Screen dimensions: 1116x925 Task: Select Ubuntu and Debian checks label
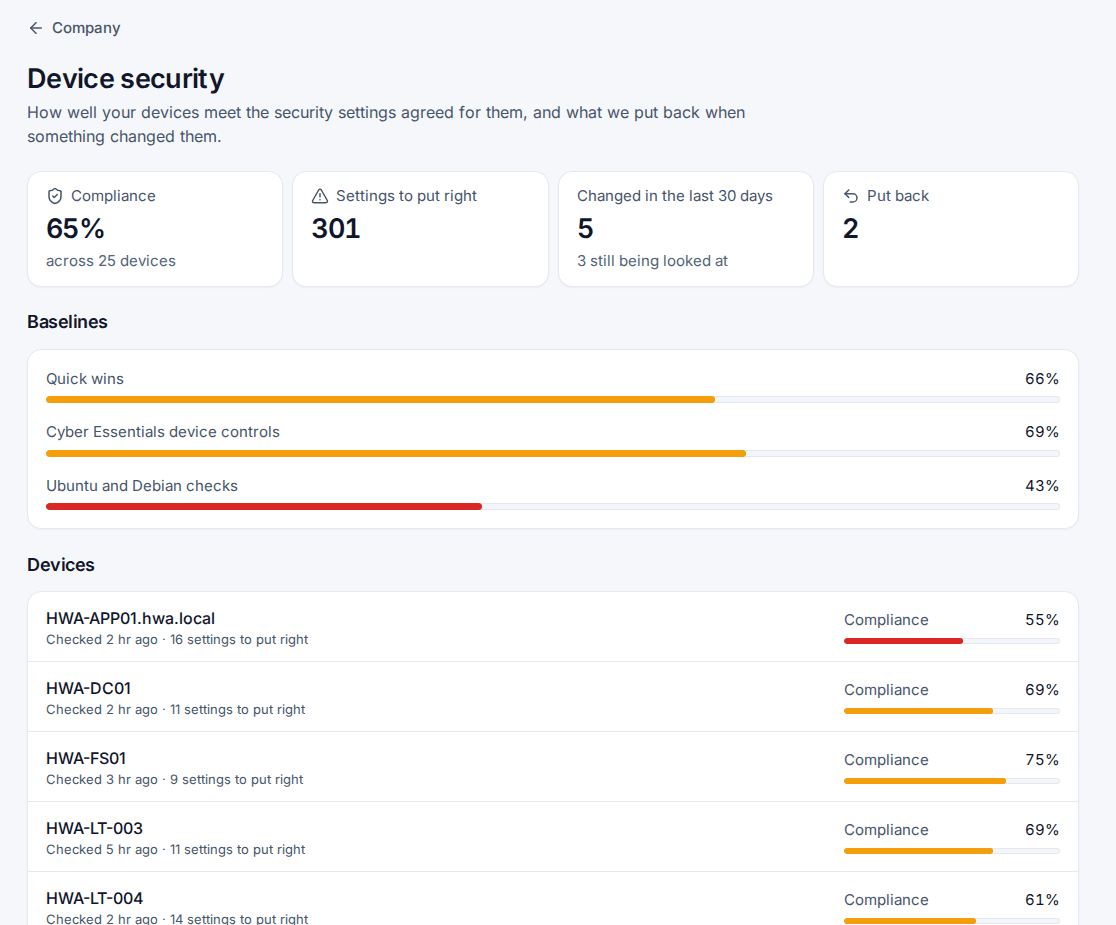pos(142,486)
